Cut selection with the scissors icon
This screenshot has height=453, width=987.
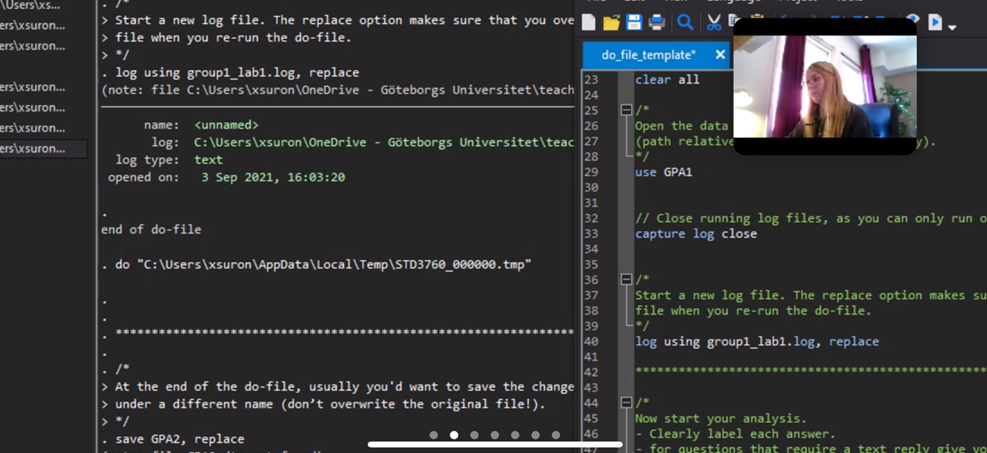point(713,23)
